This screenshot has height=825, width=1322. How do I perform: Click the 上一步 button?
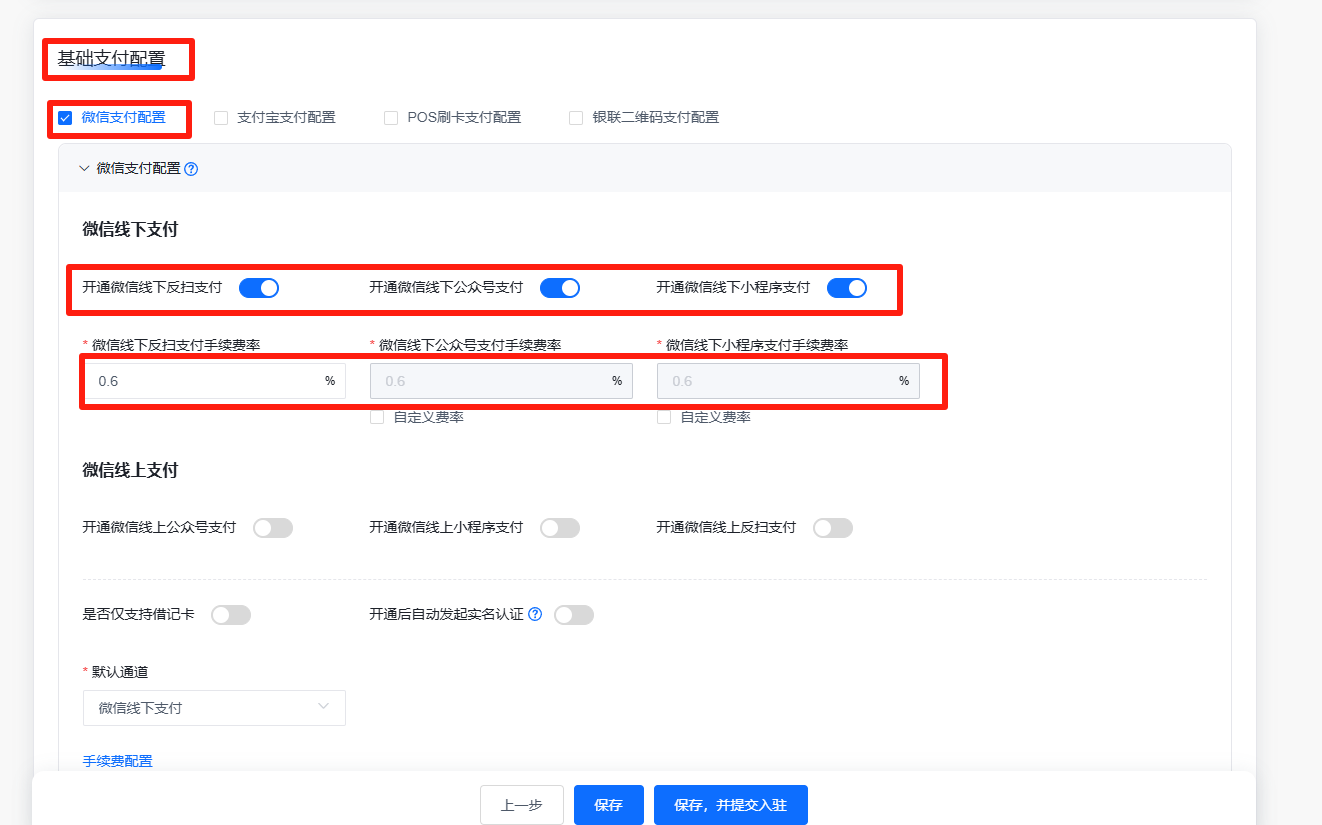coord(522,805)
